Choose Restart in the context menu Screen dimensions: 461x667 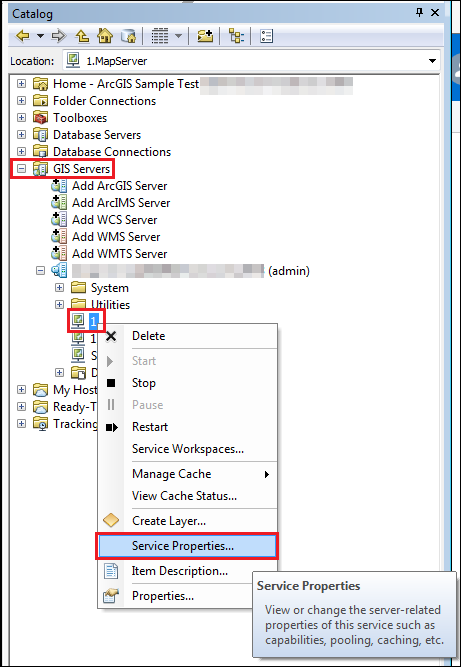coord(188,427)
